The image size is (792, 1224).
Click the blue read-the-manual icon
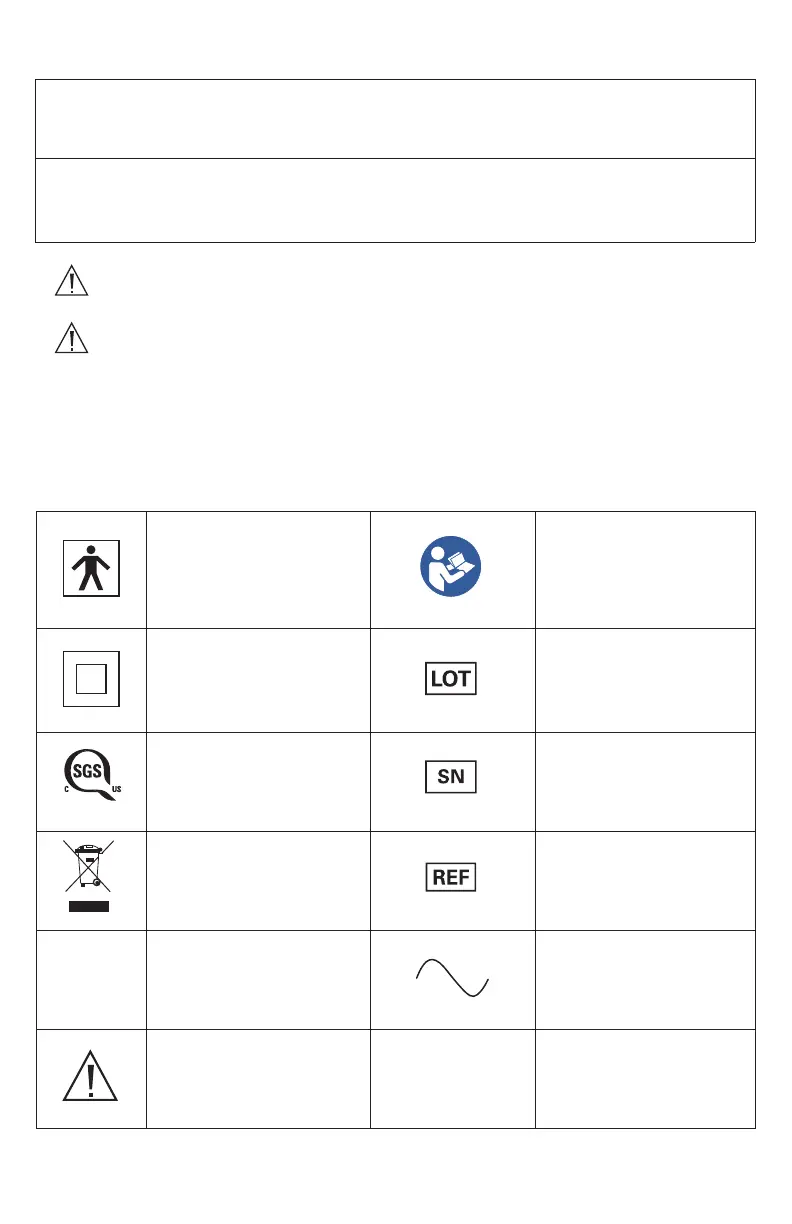(449, 563)
